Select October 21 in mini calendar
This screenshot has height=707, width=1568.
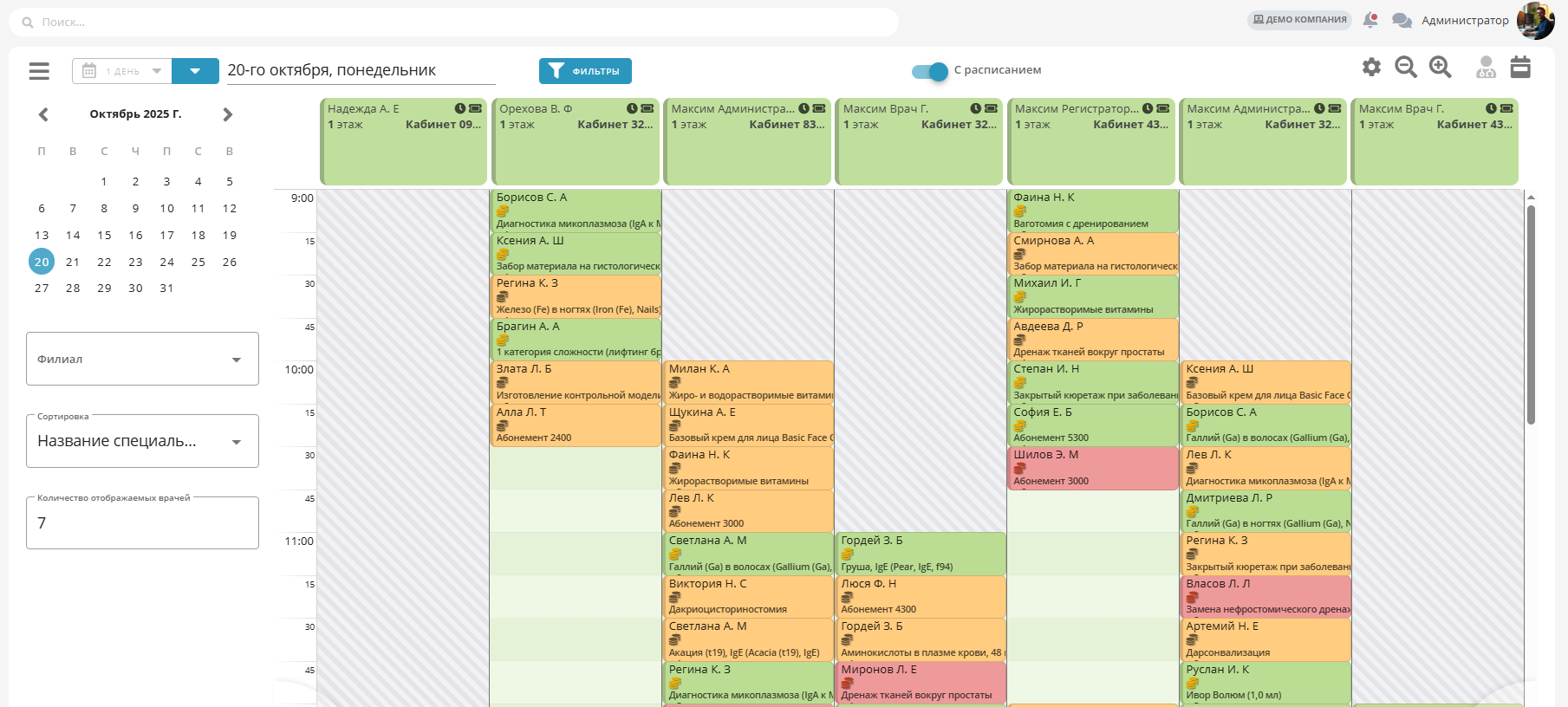pos(73,262)
